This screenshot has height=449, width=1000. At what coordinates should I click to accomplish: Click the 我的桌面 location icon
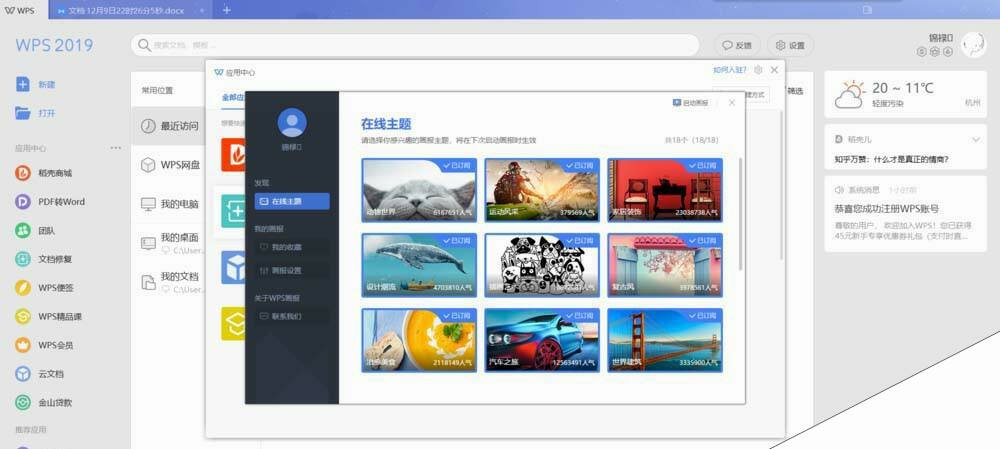coord(148,243)
